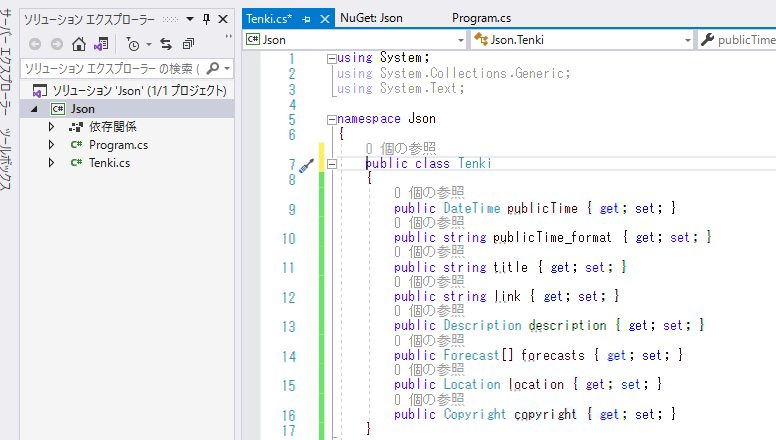Image resolution: width=776 pixels, height=440 pixels.
Task: Open the publicTime member navigation dropdown
Action: tap(737, 40)
